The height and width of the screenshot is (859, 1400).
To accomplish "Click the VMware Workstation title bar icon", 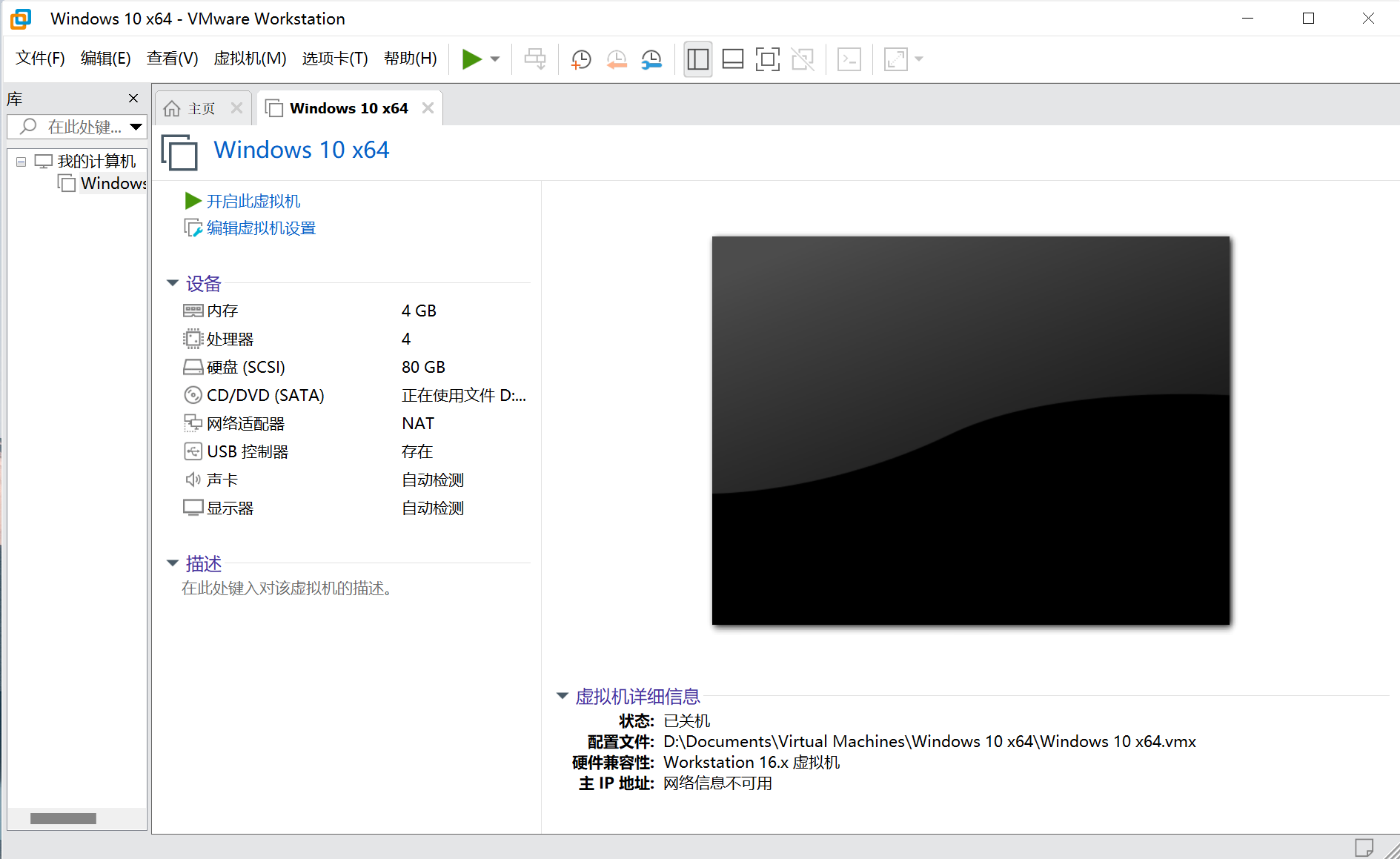I will (21, 19).
